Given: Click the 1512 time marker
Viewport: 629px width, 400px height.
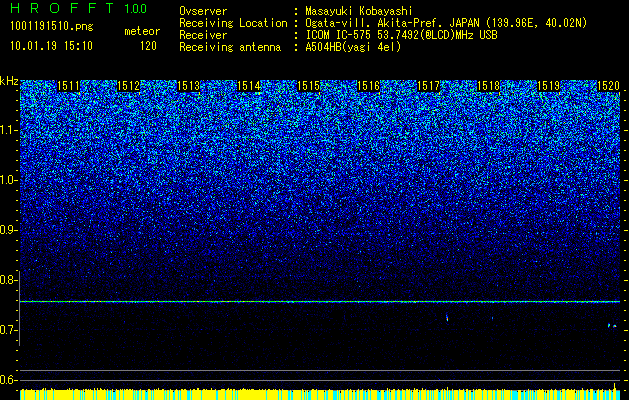Looking at the screenshot, I should pyautogui.click(x=128, y=86).
